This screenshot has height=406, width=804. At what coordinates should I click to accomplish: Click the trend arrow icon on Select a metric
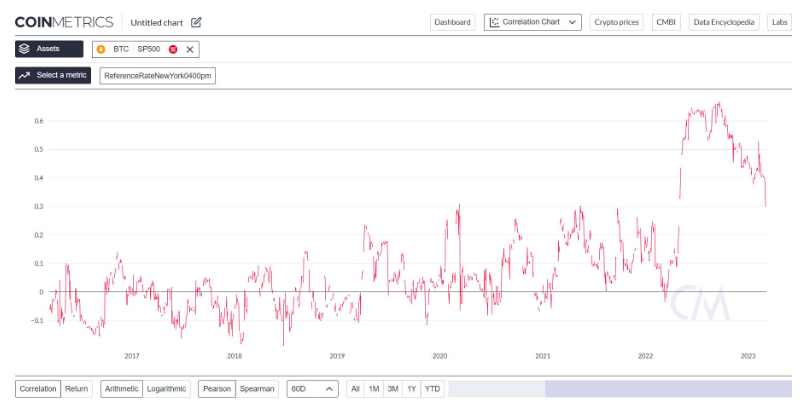coord(24,75)
